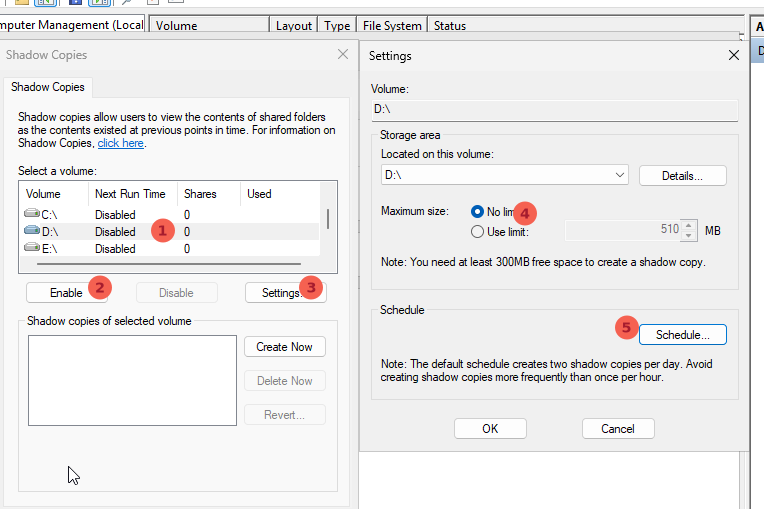Image resolution: width=764 pixels, height=509 pixels.
Task: Choose the No limit radio button
Action: coord(477,212)
